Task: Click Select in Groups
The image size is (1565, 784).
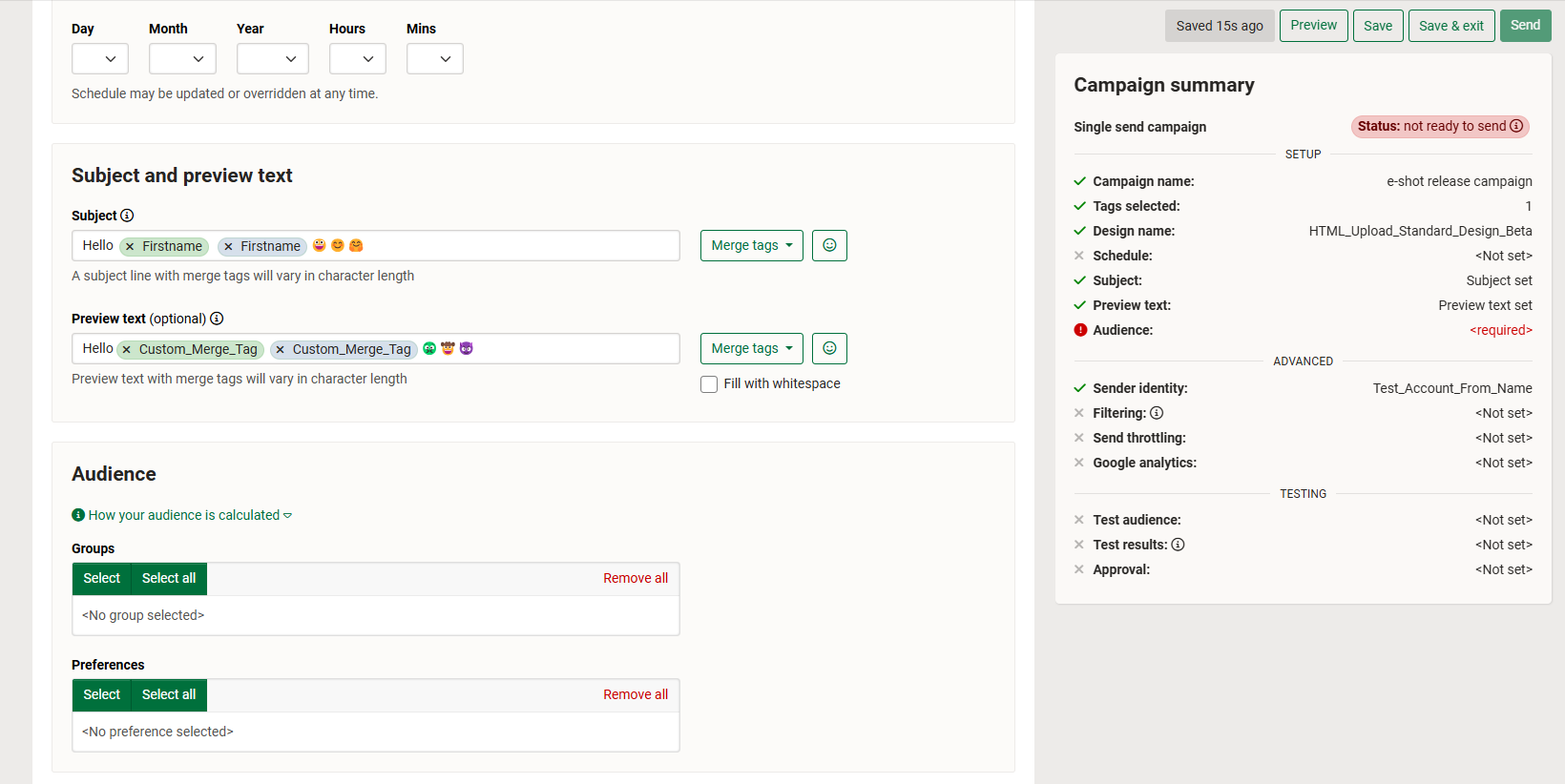Action: click(x=102, y=578)
